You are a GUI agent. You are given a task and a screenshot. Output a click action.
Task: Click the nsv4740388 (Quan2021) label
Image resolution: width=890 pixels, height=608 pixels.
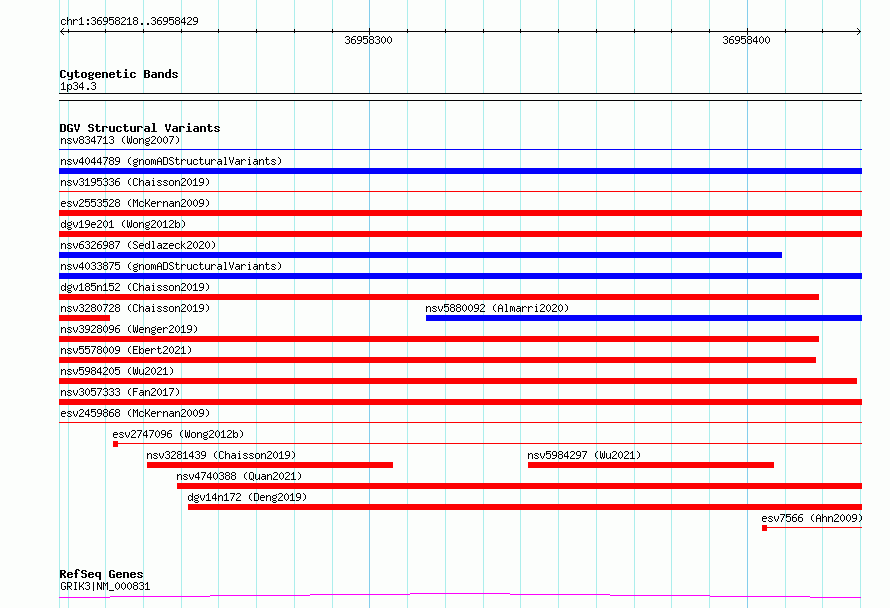(x=239, y=476)
